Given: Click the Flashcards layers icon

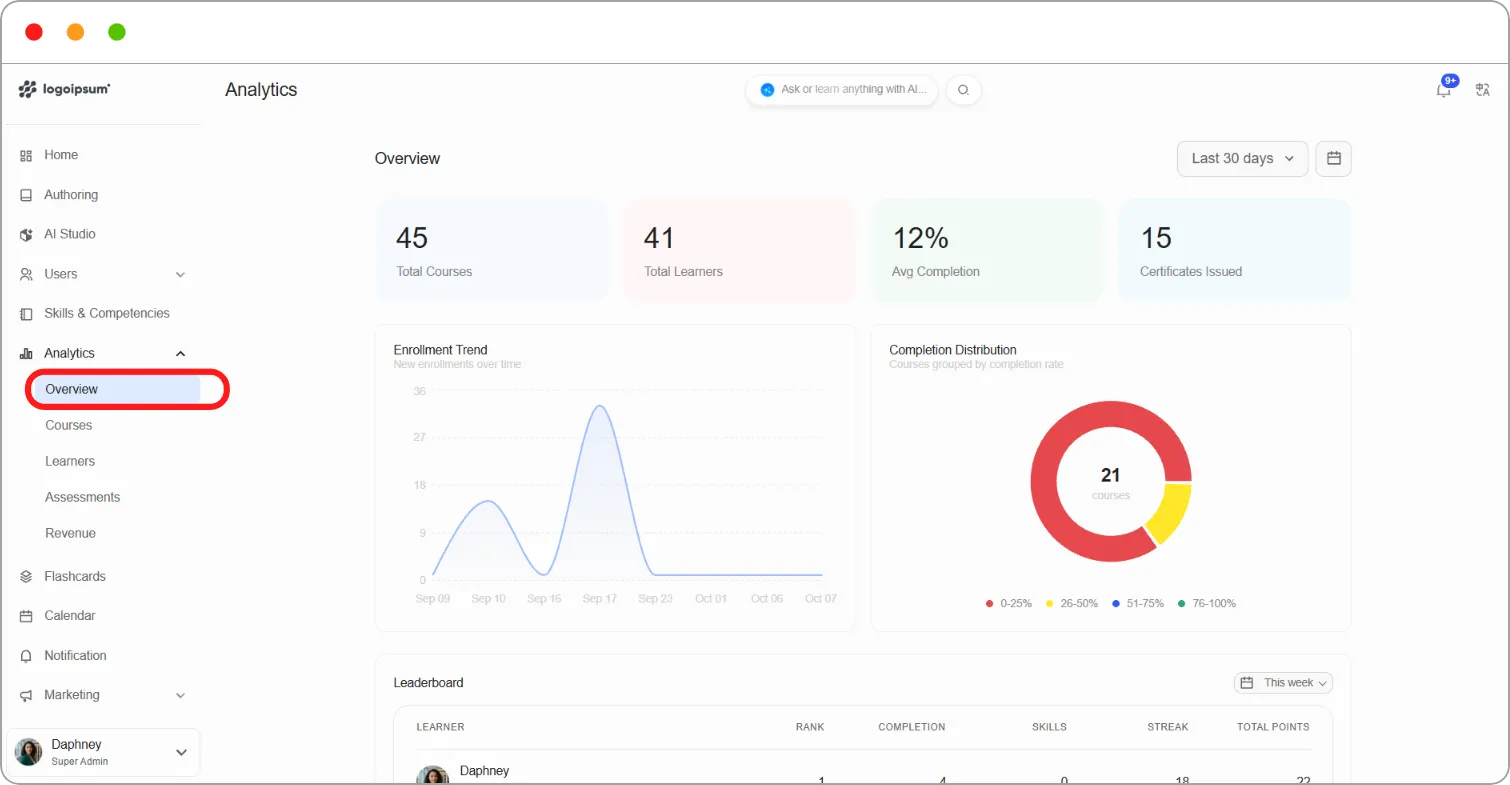Looking at the screenshot, I should click(x=26, y=577).
